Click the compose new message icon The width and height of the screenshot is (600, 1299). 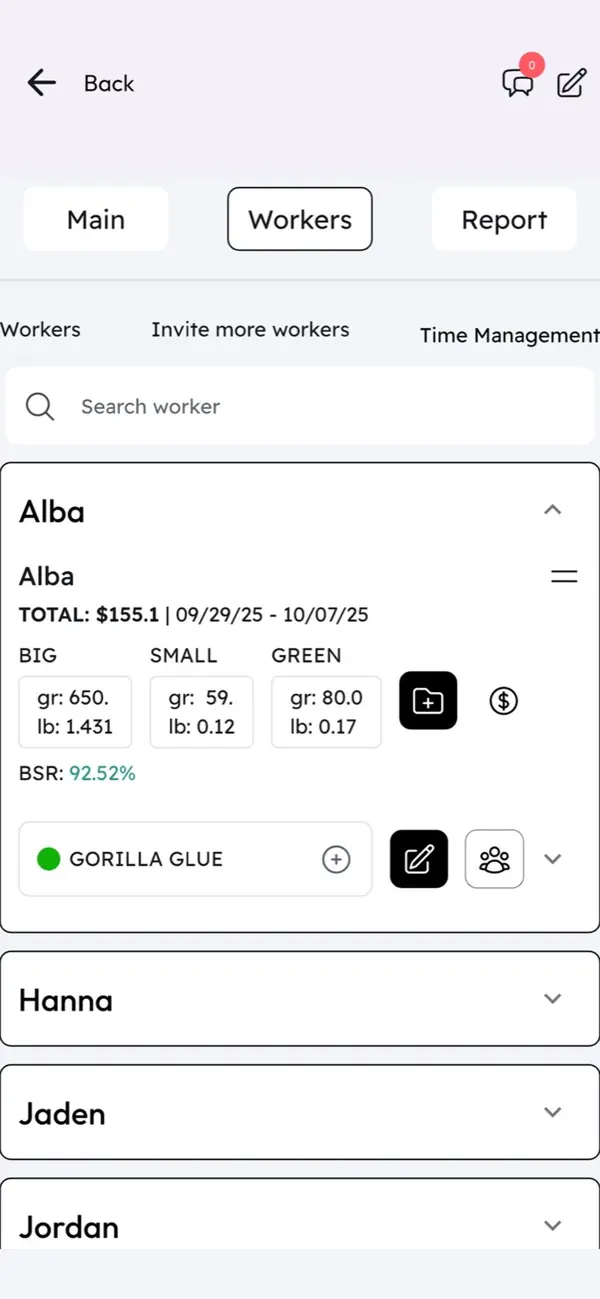click(570, 84)
